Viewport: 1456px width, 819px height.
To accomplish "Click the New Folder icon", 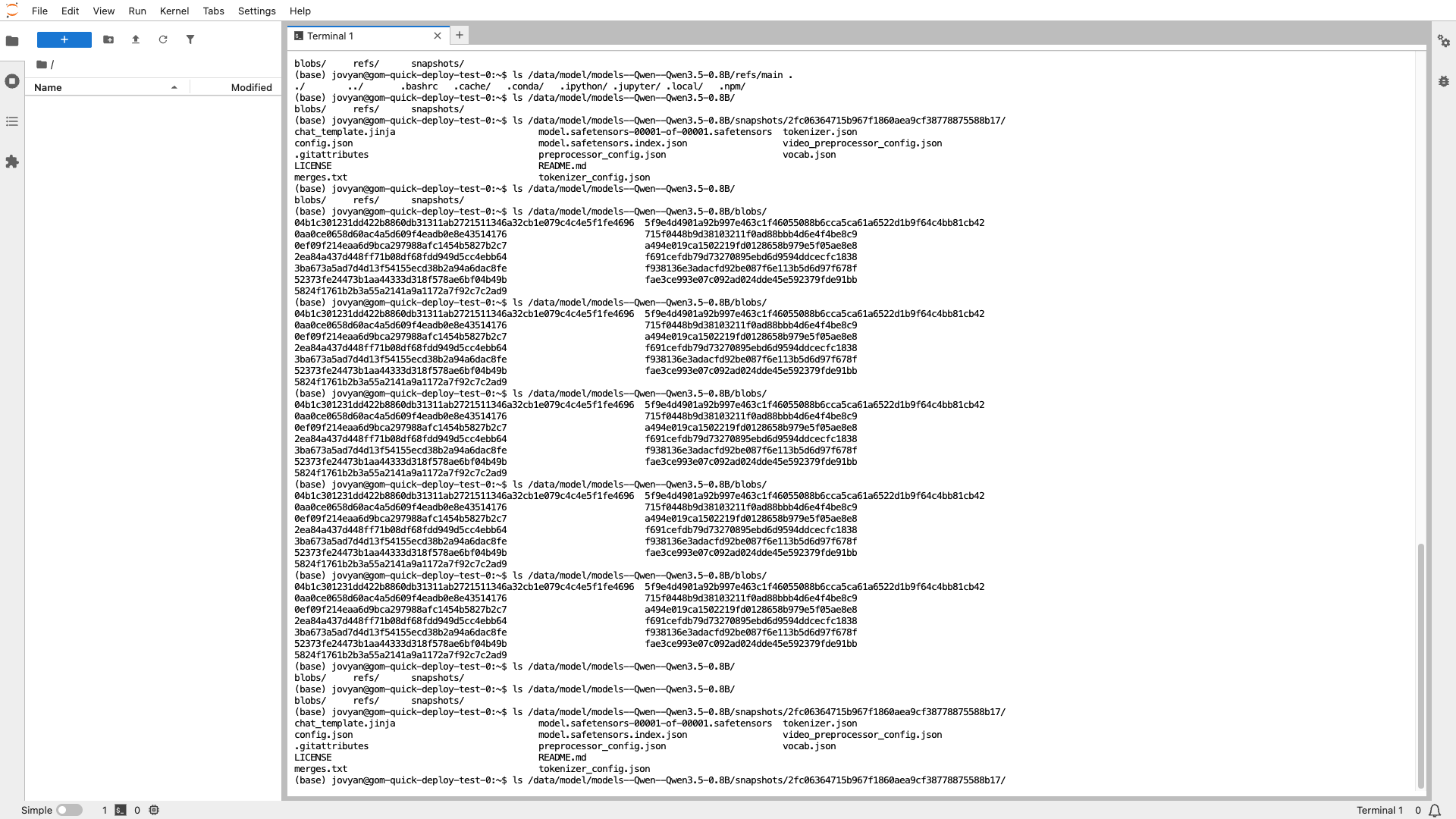I will (x=108, y=39).
